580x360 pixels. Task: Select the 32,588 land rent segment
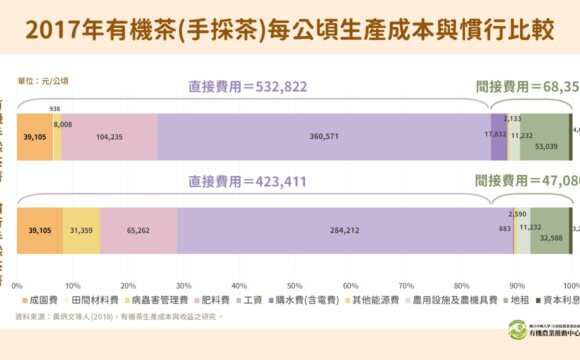(x=550, y=231)
